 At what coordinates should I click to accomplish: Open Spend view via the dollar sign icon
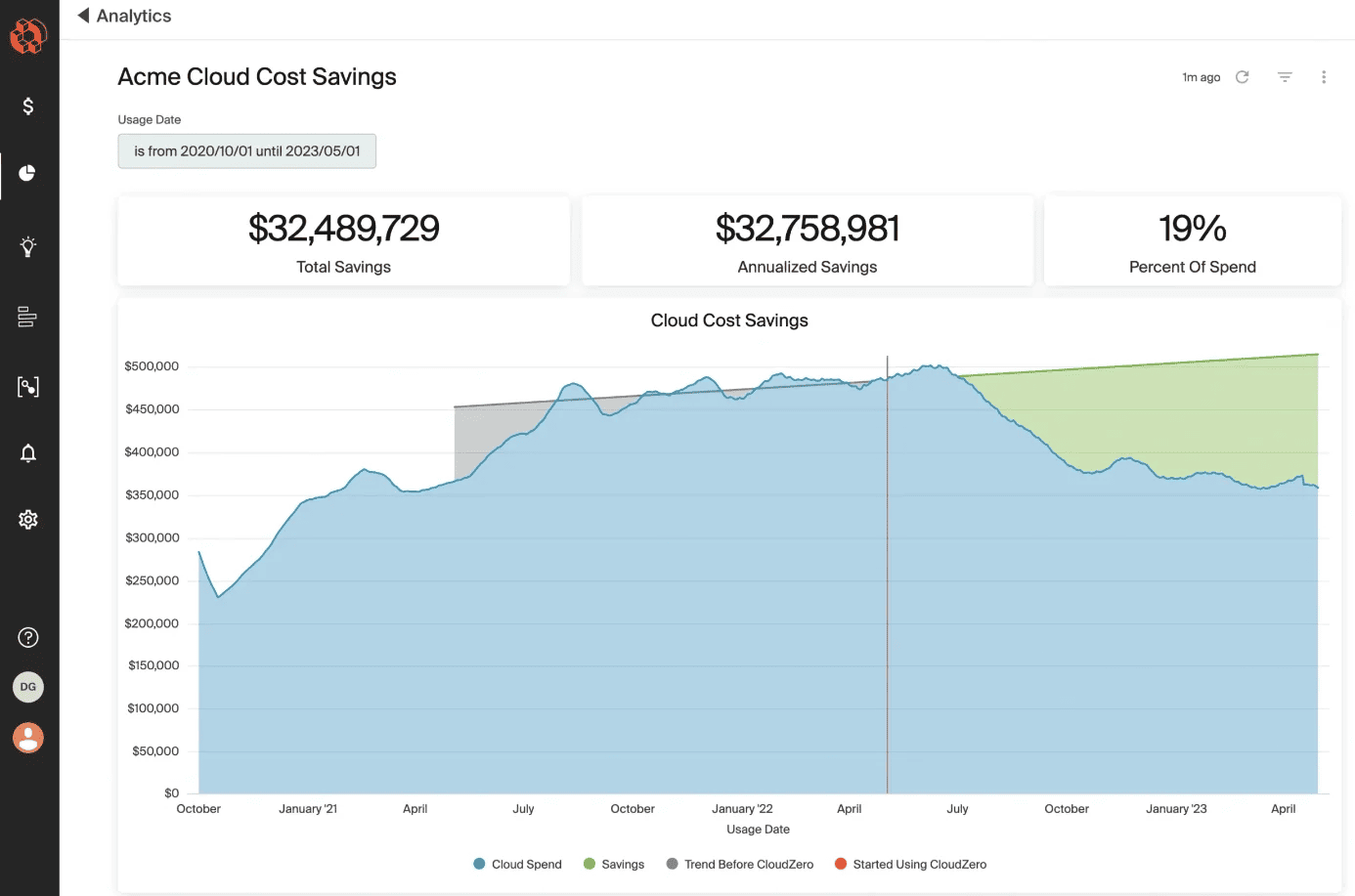point(27,105)
